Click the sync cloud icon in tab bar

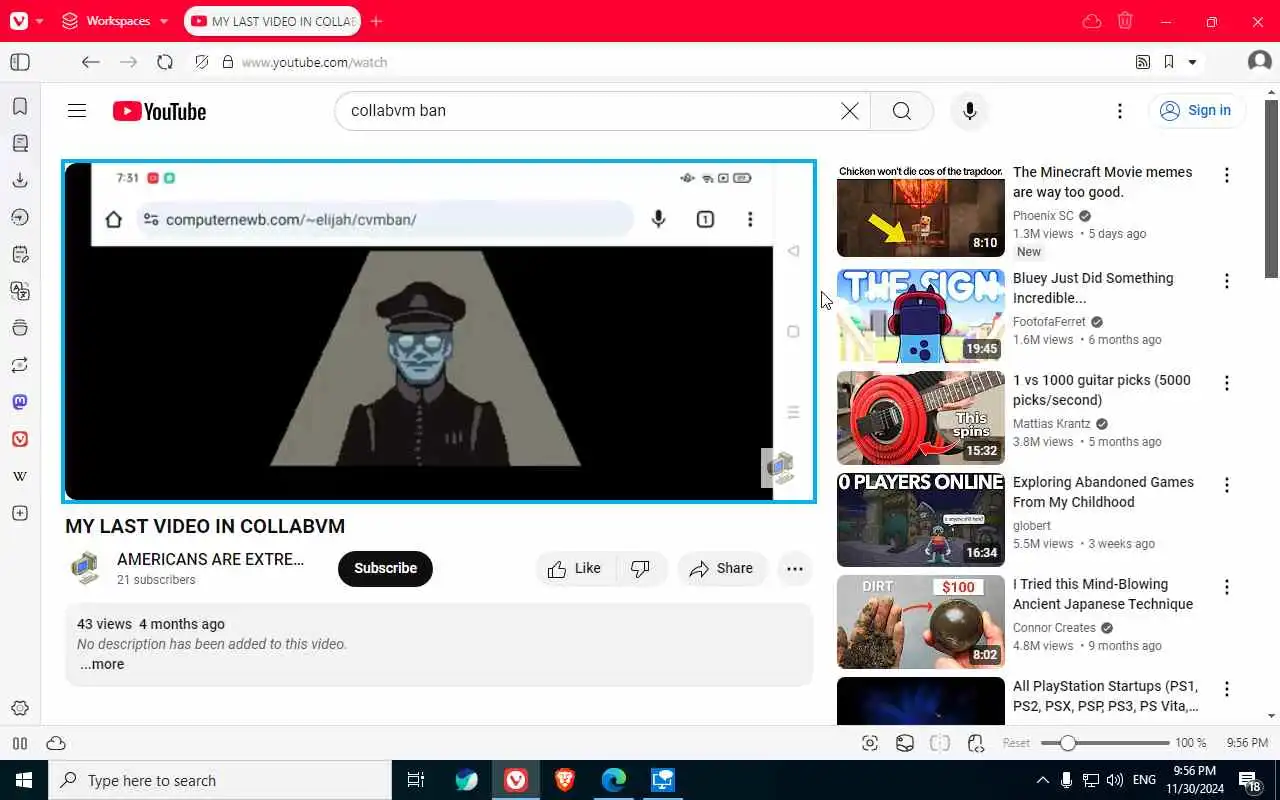1092,21
